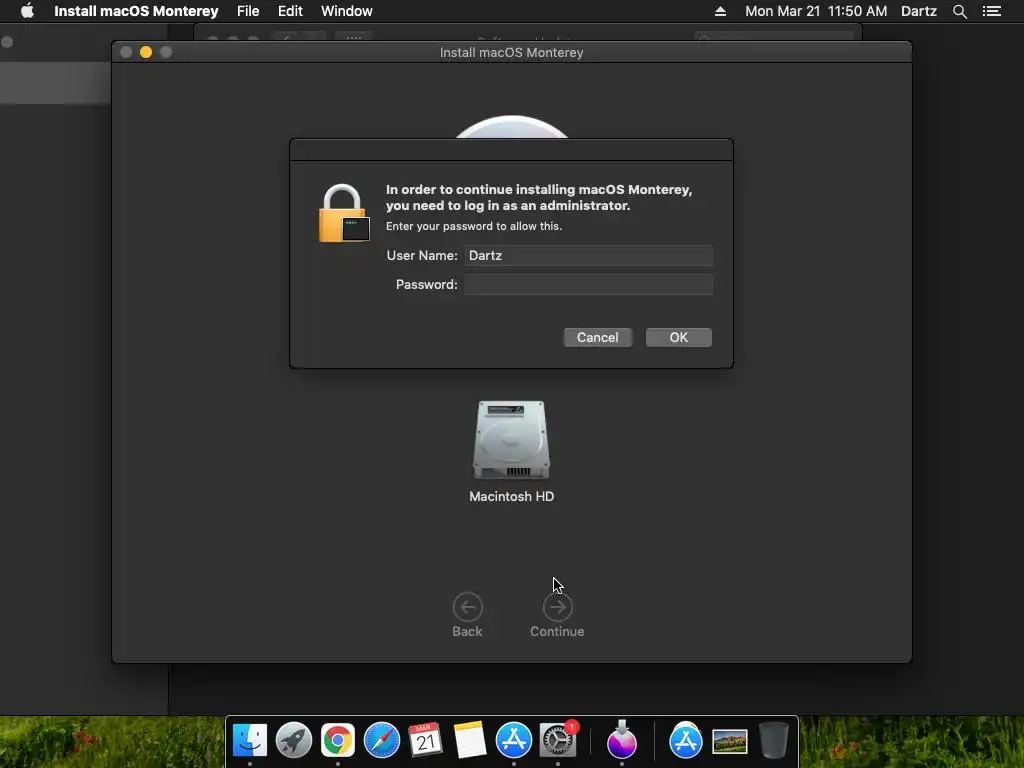The image size is (1024, 768).
Task: Open Spotlight search magnifier icon
Action: 959,11
